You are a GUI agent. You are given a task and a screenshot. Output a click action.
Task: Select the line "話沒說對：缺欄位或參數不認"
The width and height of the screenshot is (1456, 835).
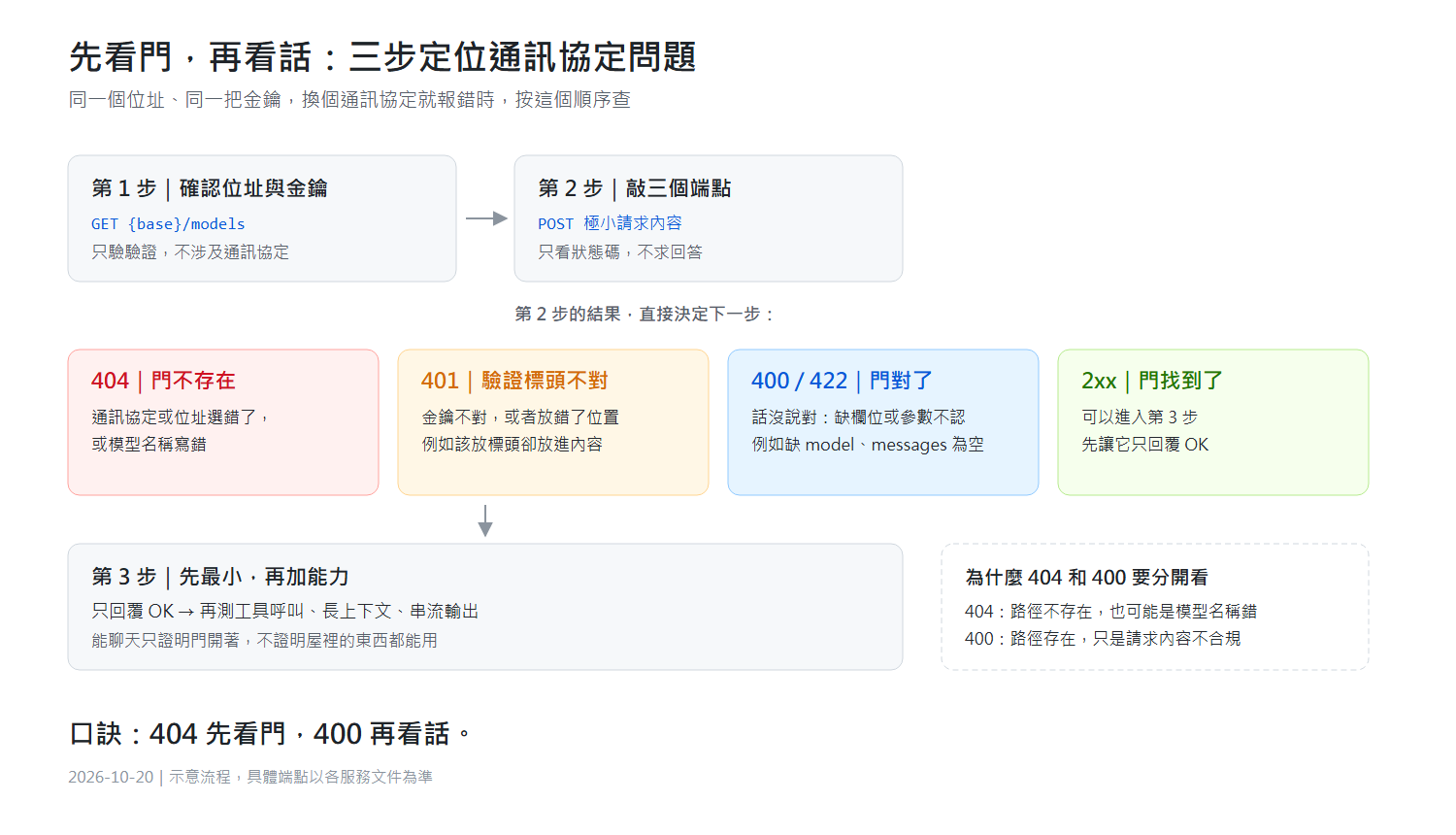858,417
